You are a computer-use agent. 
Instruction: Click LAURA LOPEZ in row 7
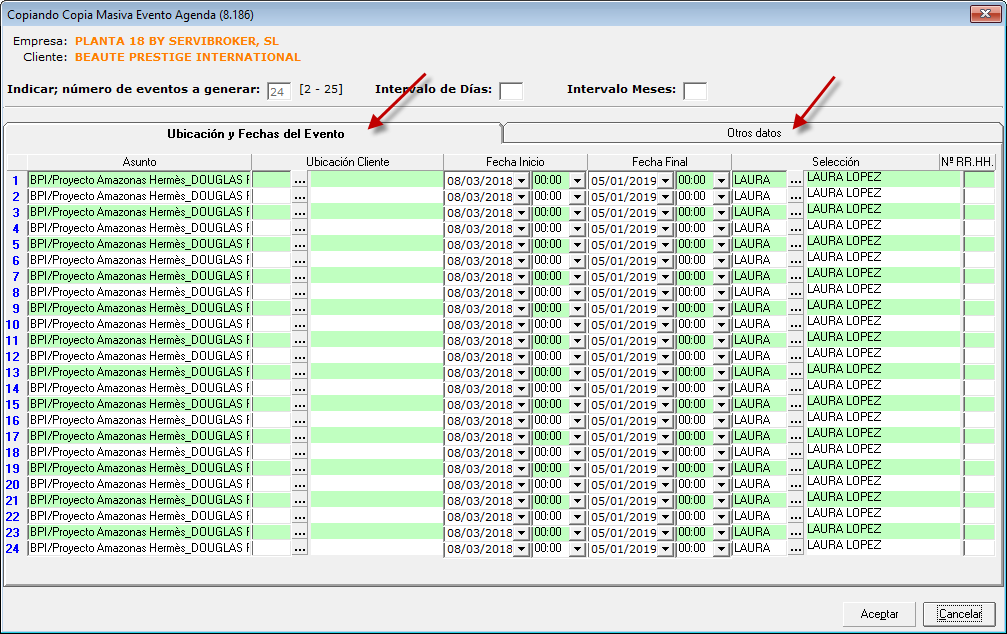click(x=844, y=273)
